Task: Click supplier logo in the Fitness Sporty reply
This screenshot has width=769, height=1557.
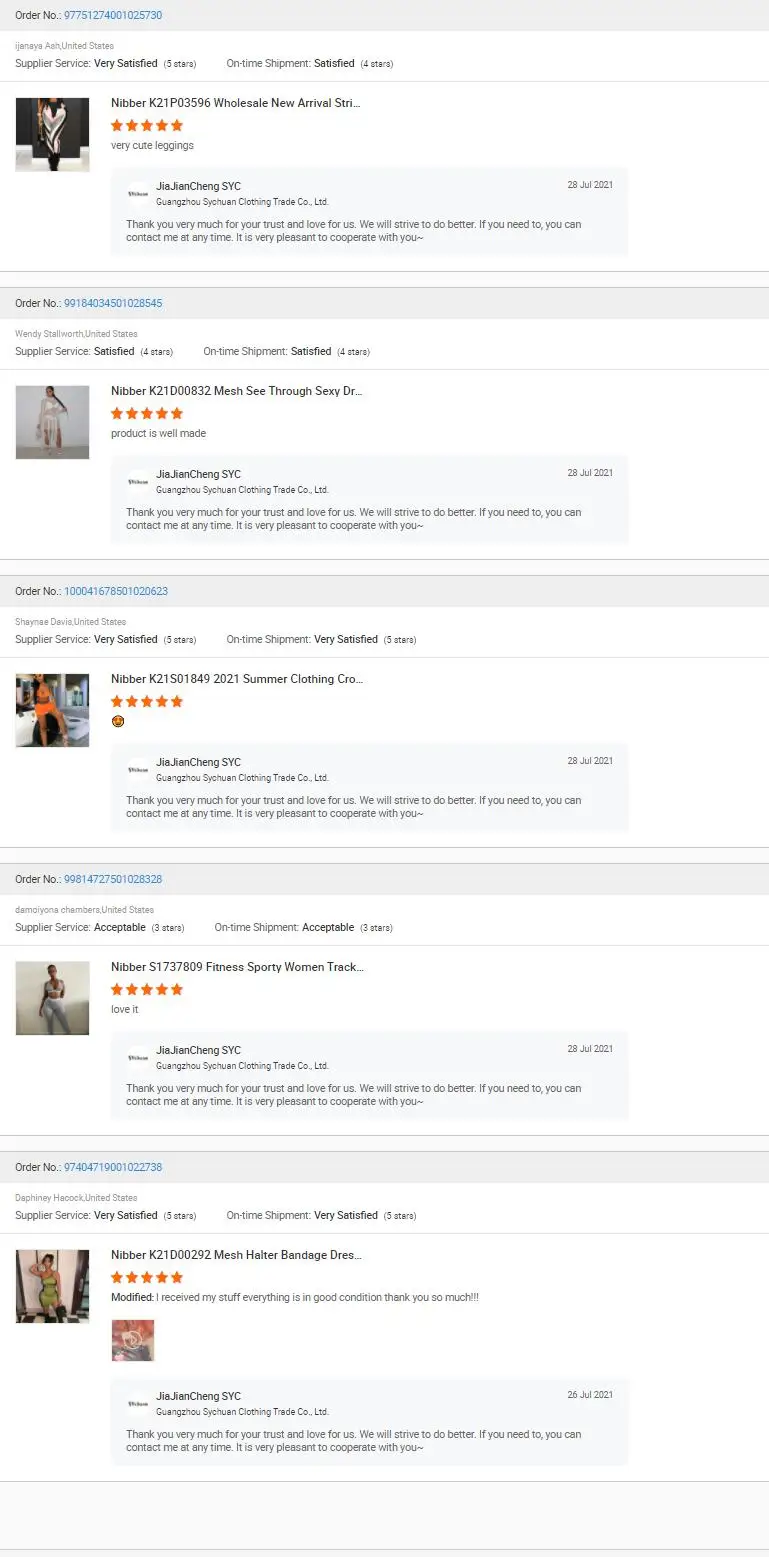Action: 138,1057
